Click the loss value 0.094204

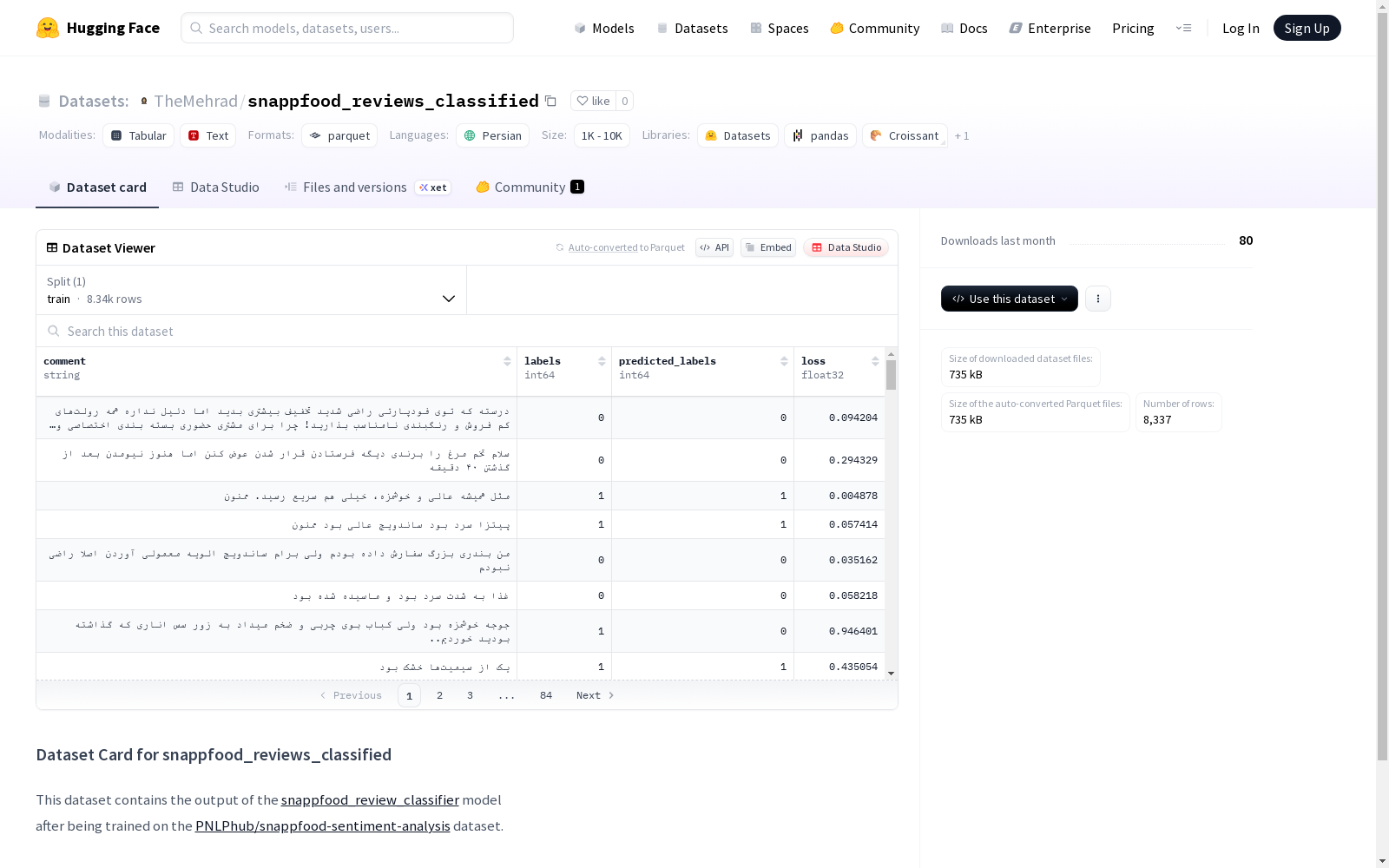[x=852, y=418]
